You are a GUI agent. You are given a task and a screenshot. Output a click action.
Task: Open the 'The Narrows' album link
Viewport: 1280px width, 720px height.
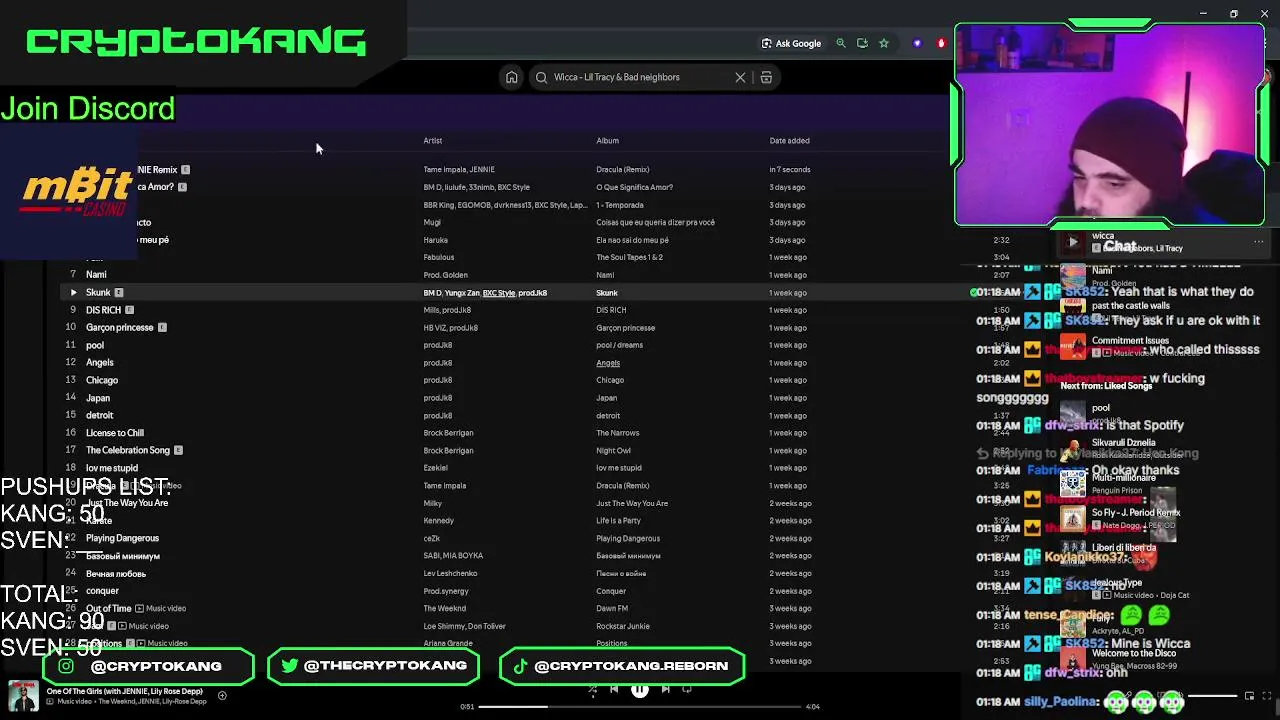[x=617, y=433]
